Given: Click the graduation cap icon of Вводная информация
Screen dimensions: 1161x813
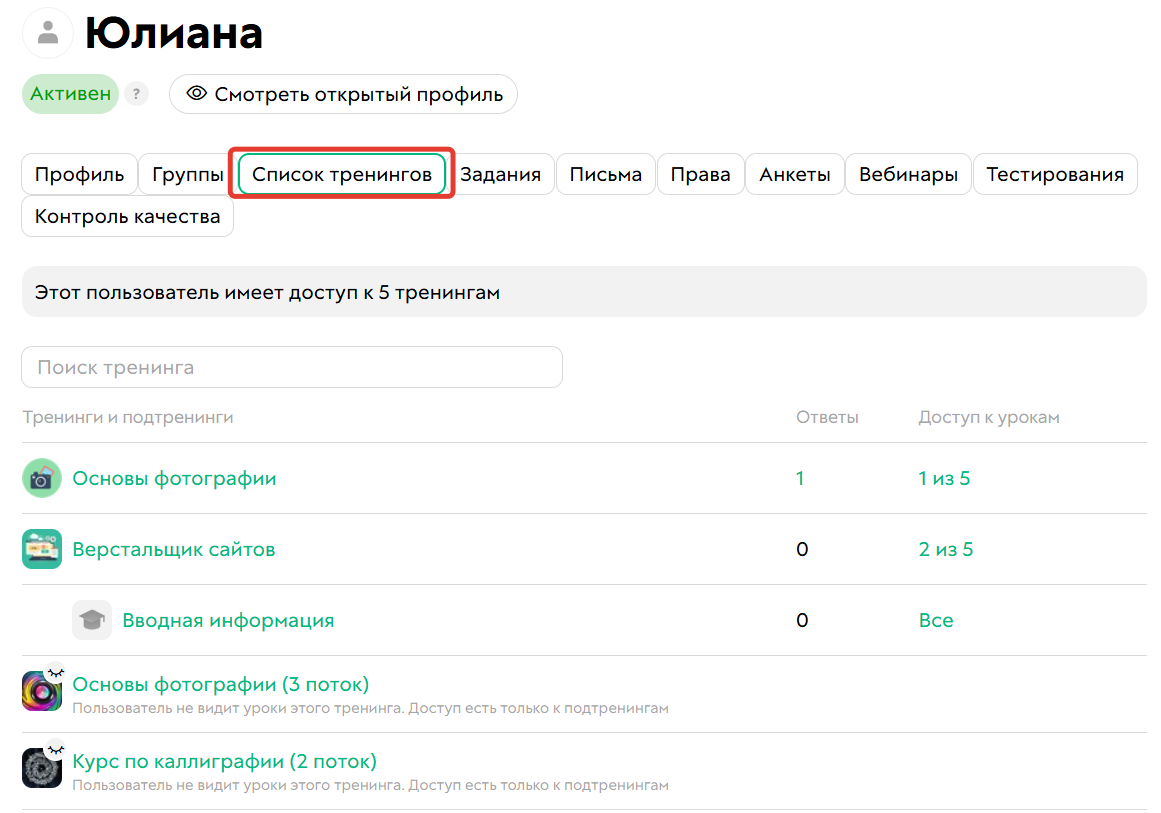Looking at the screenshot, I should (x=93, y=620).
